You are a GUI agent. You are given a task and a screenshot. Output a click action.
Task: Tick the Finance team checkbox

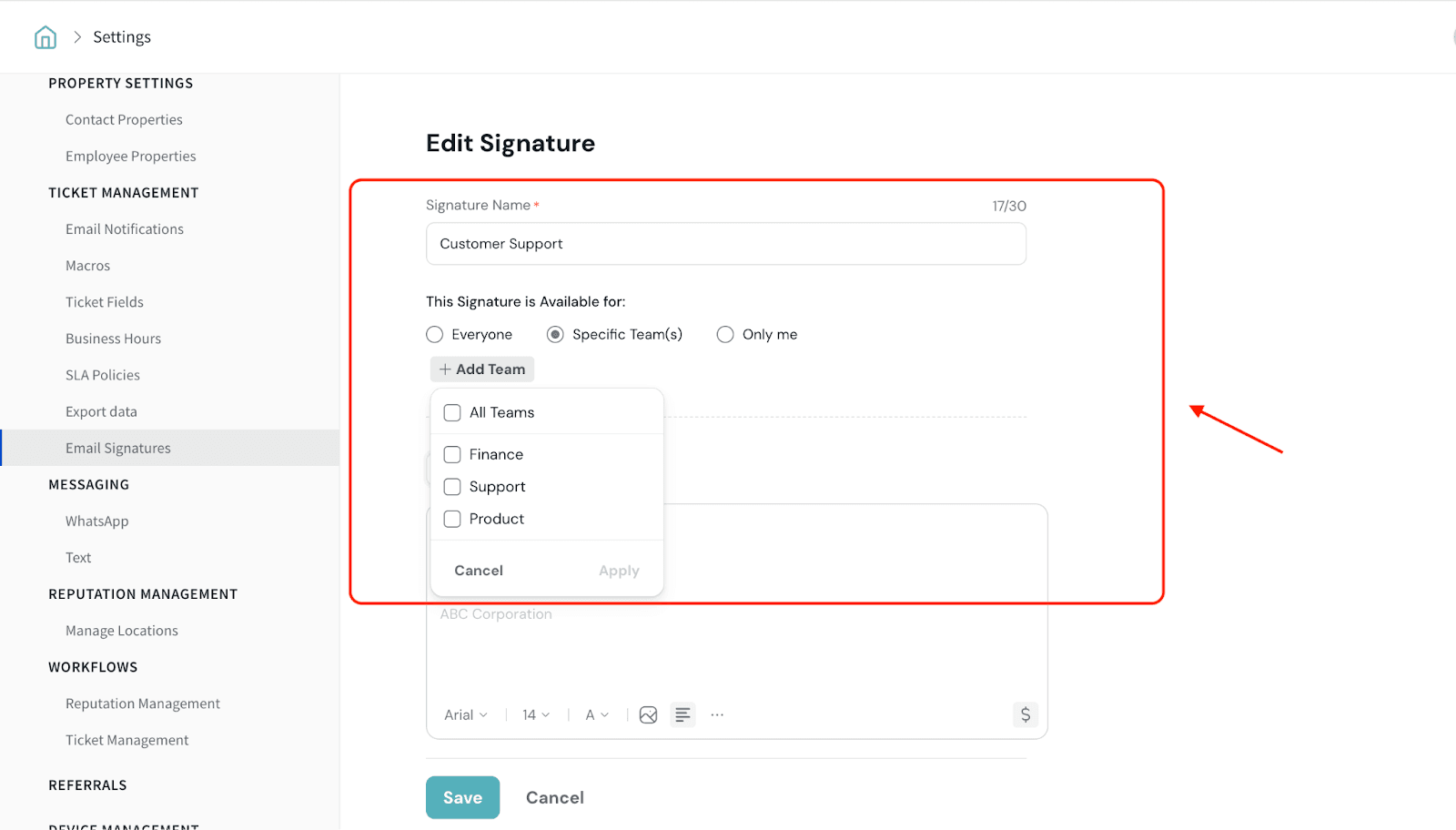(452, 455)
